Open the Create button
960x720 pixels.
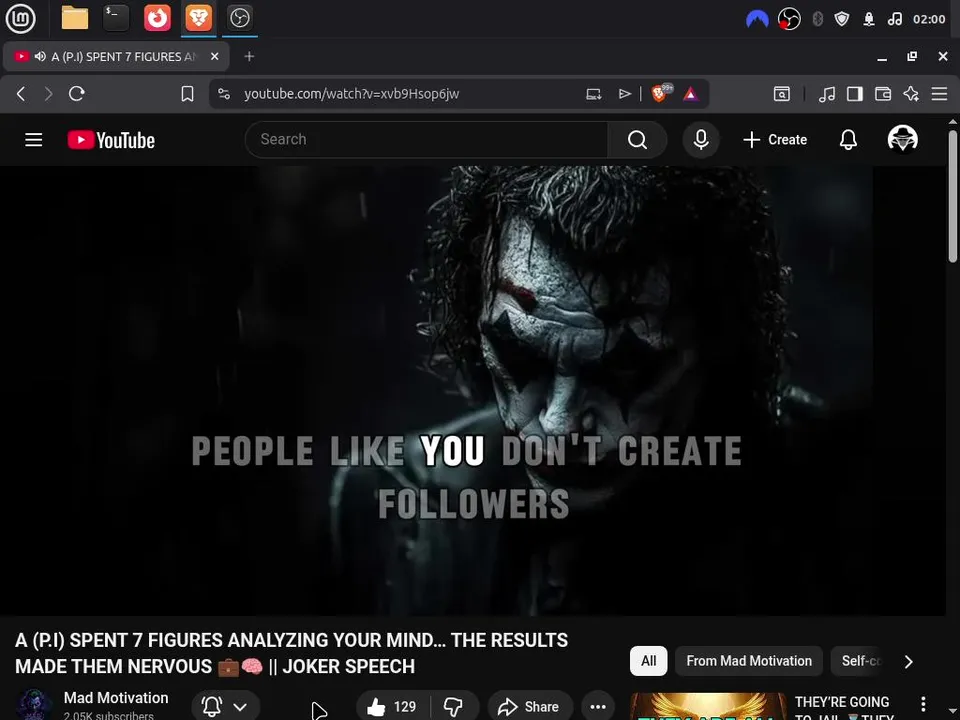coord(775,140)
